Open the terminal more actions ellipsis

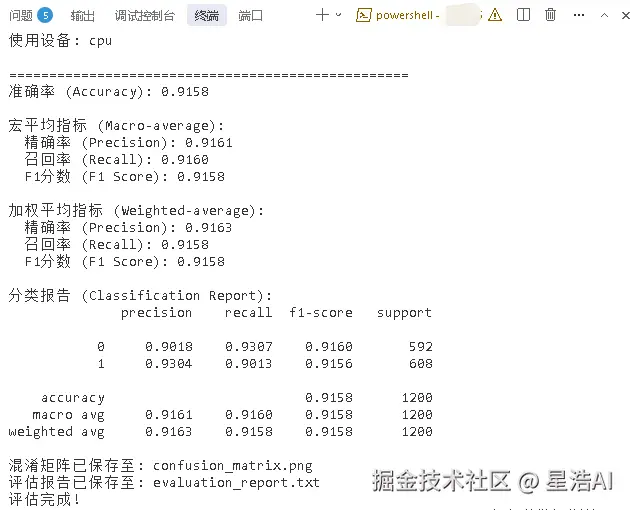[x=579, y=15]
